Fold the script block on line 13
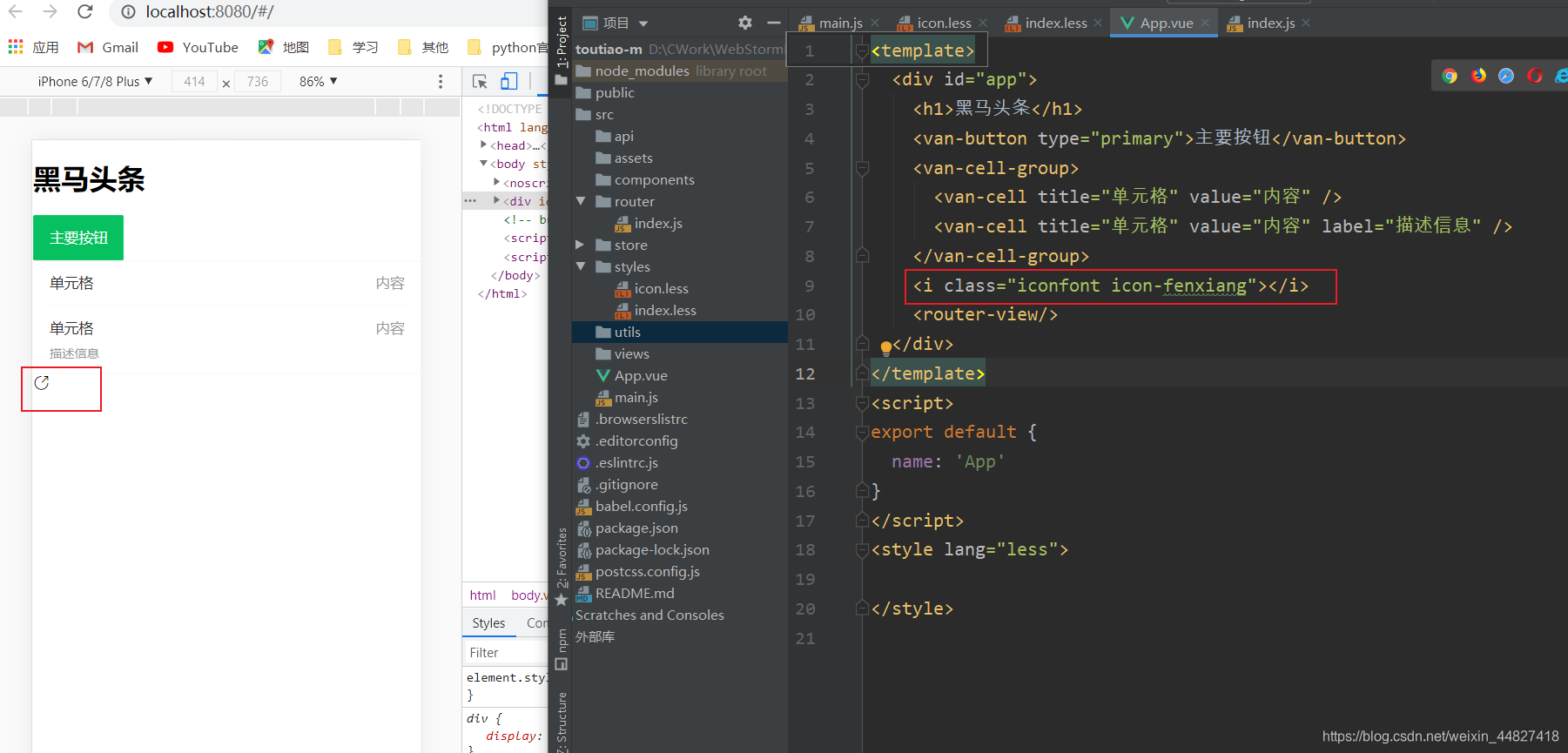Viewport: 1568px width, 753px height. (x=862, y=404)
